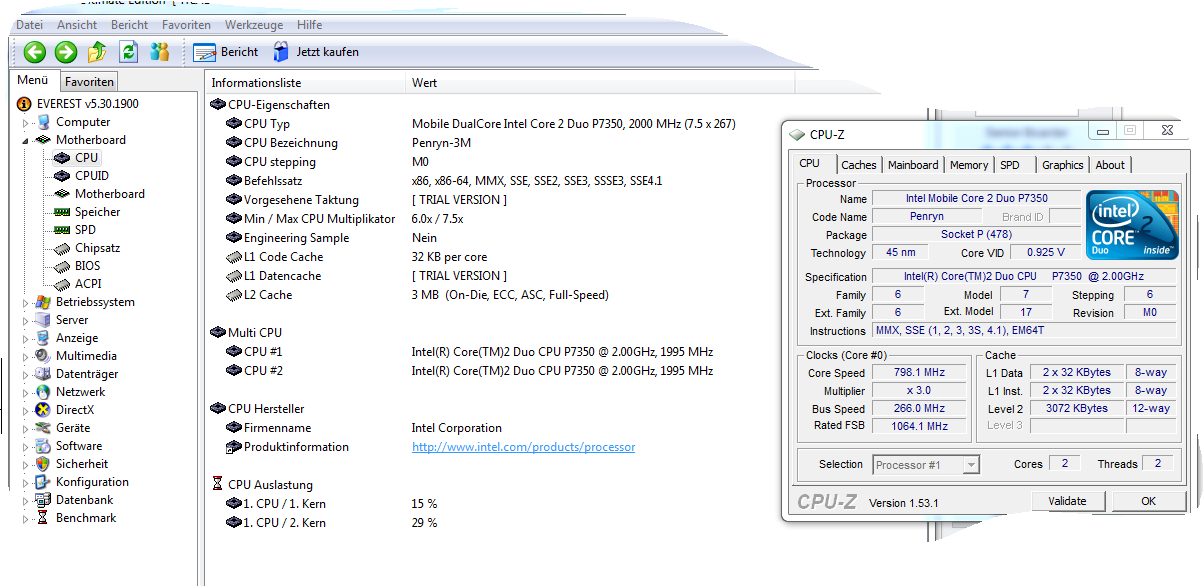The width and height of the screenshot is (1203, 586).
Task: Click the OK button in CPU-Z
Action: click(1148, 501)
